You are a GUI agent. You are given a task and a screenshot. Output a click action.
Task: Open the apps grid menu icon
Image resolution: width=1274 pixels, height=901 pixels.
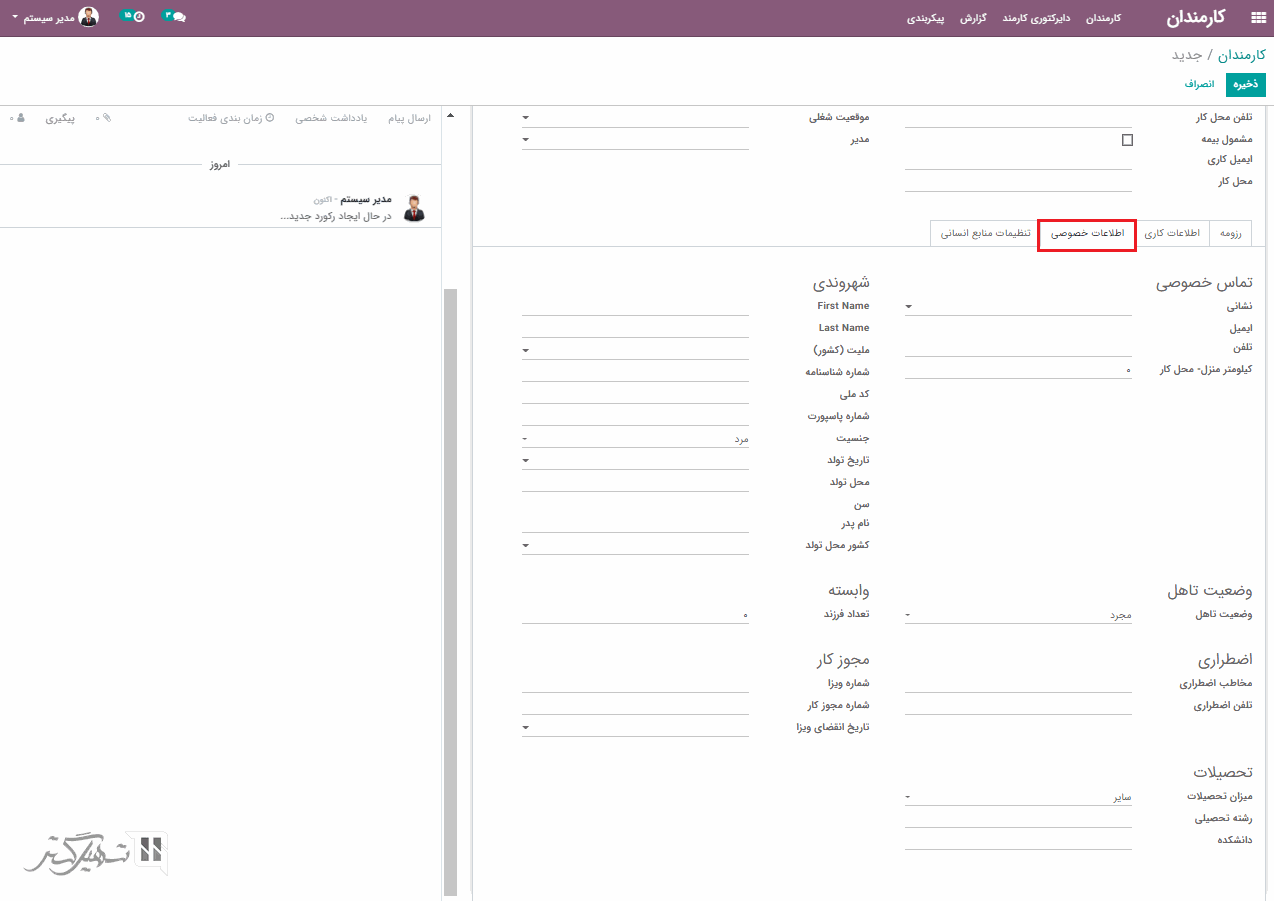tap(1257, 18)
